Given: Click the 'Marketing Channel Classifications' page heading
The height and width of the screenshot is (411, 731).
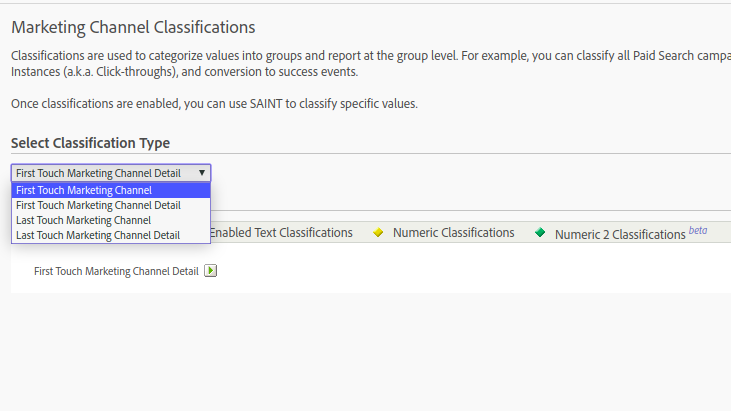Looking at the screenshot, I should coord(133,27).
